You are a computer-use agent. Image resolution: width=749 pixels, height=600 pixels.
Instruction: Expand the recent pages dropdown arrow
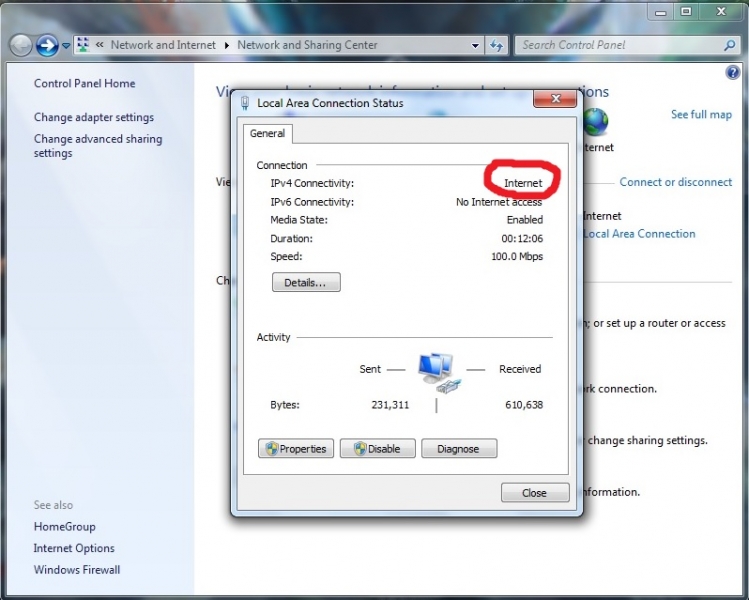pos(66,45)
